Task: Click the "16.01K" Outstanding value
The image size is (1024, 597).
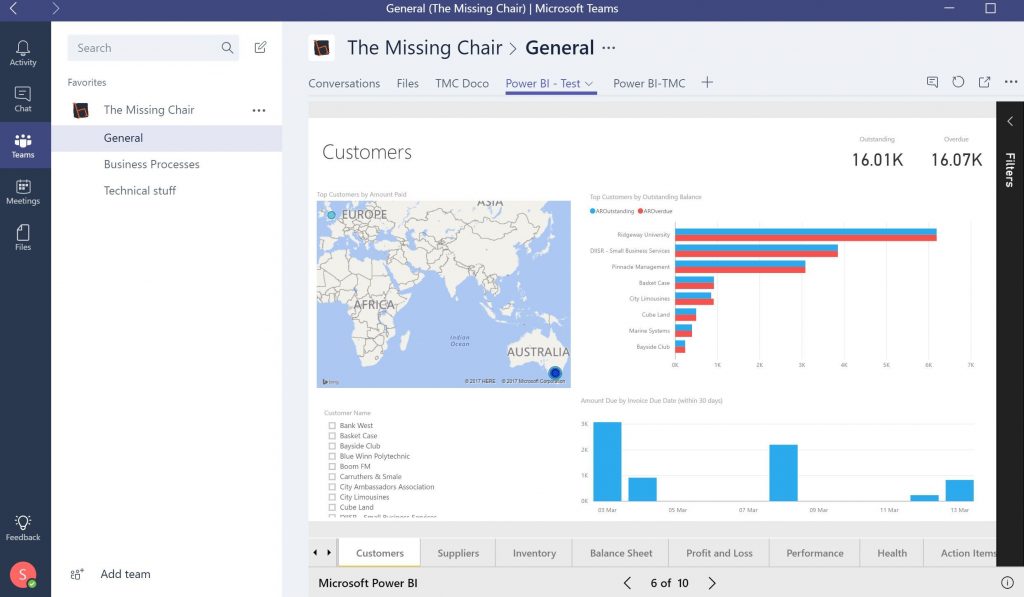Action: 877,160
